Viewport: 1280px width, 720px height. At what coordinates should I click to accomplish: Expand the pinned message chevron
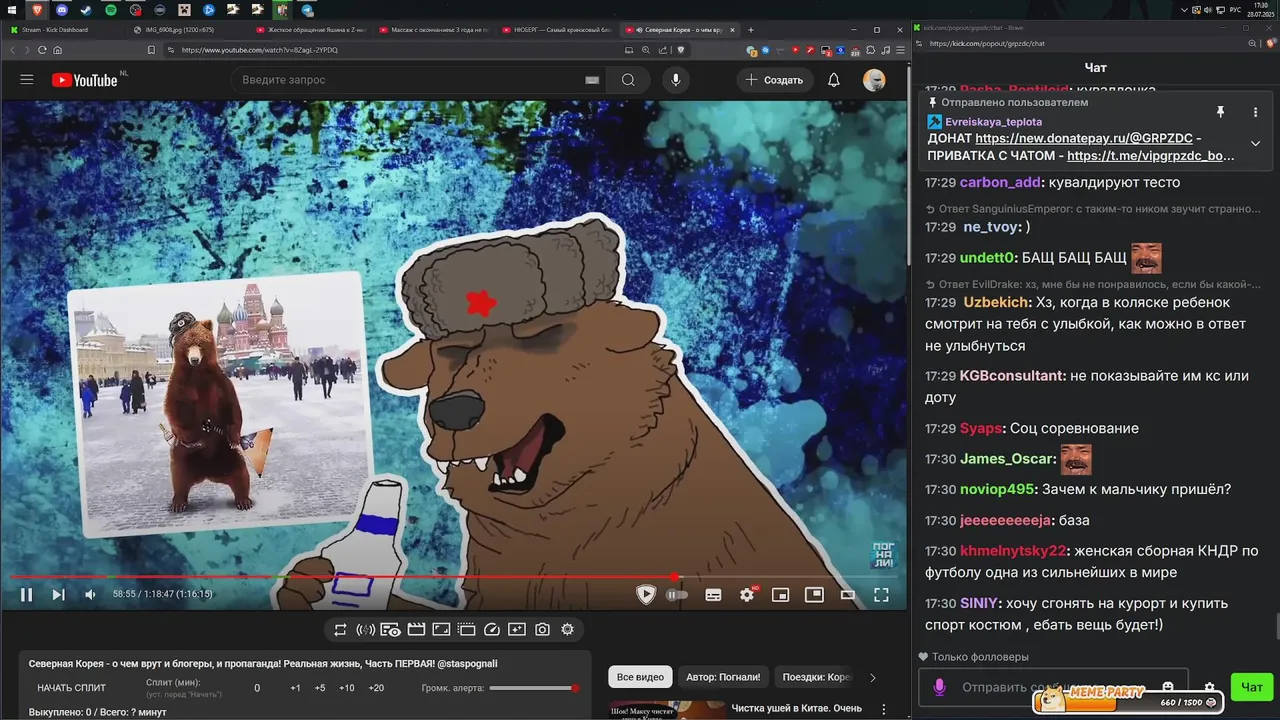pos(1255,143)
